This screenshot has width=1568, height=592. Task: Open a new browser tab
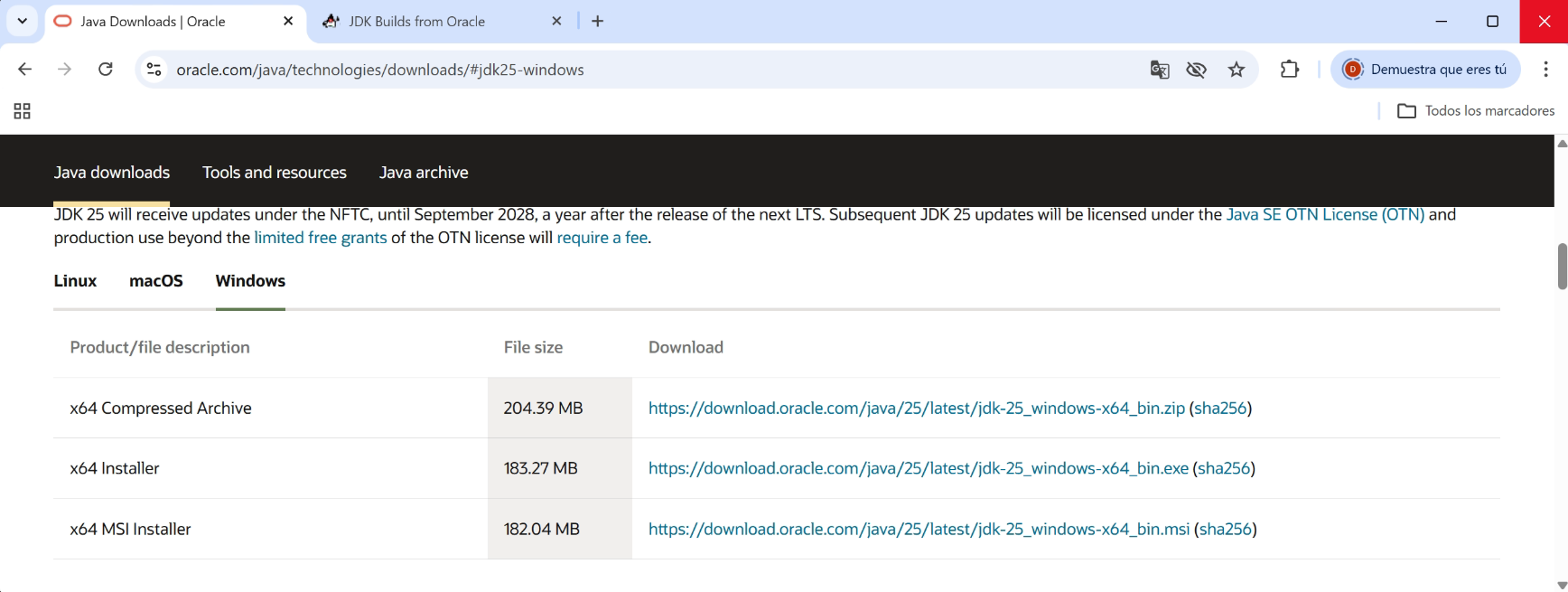(x=598, y=21)
